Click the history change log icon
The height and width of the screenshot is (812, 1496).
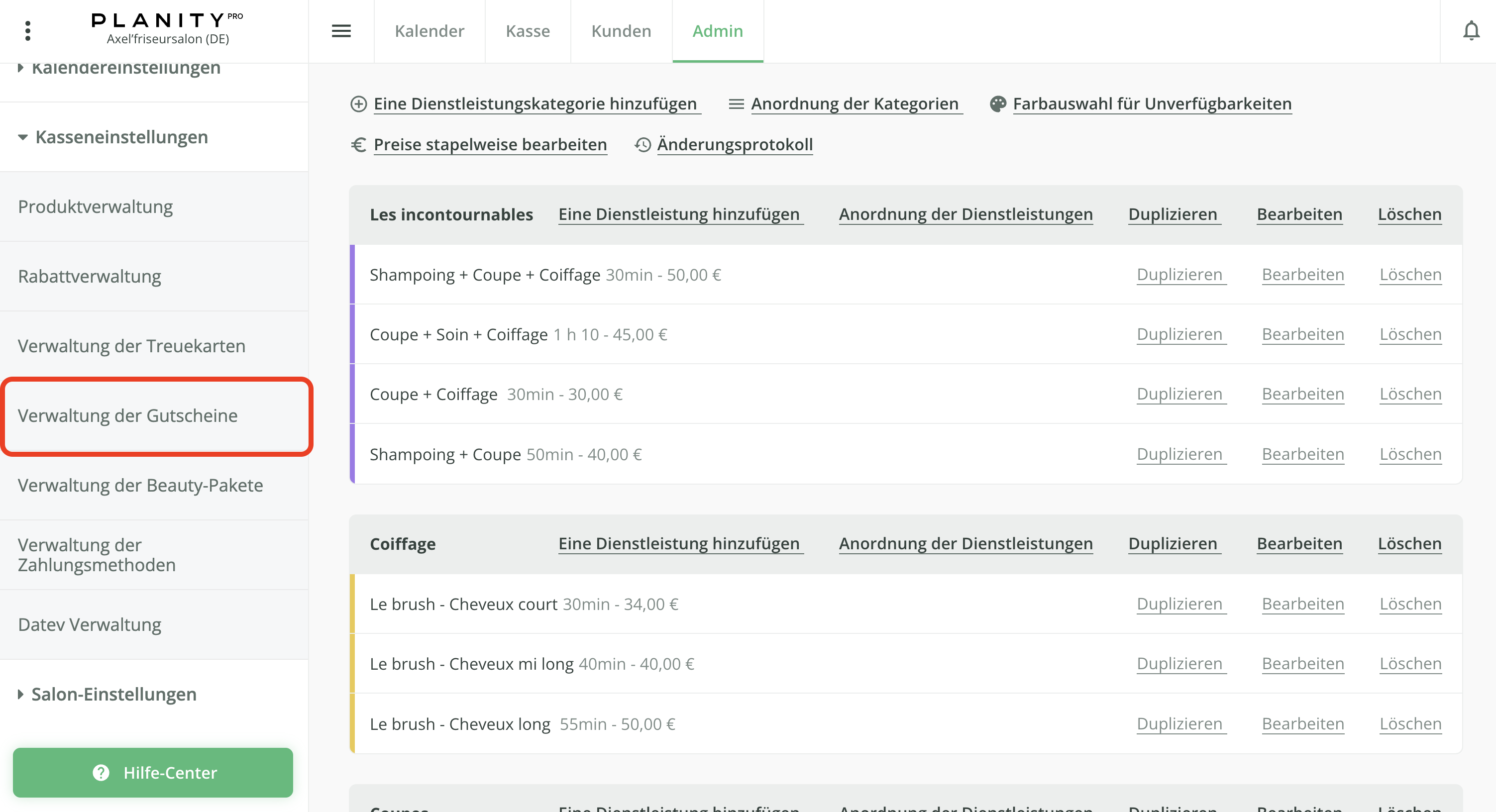click(x=642, y=144)
